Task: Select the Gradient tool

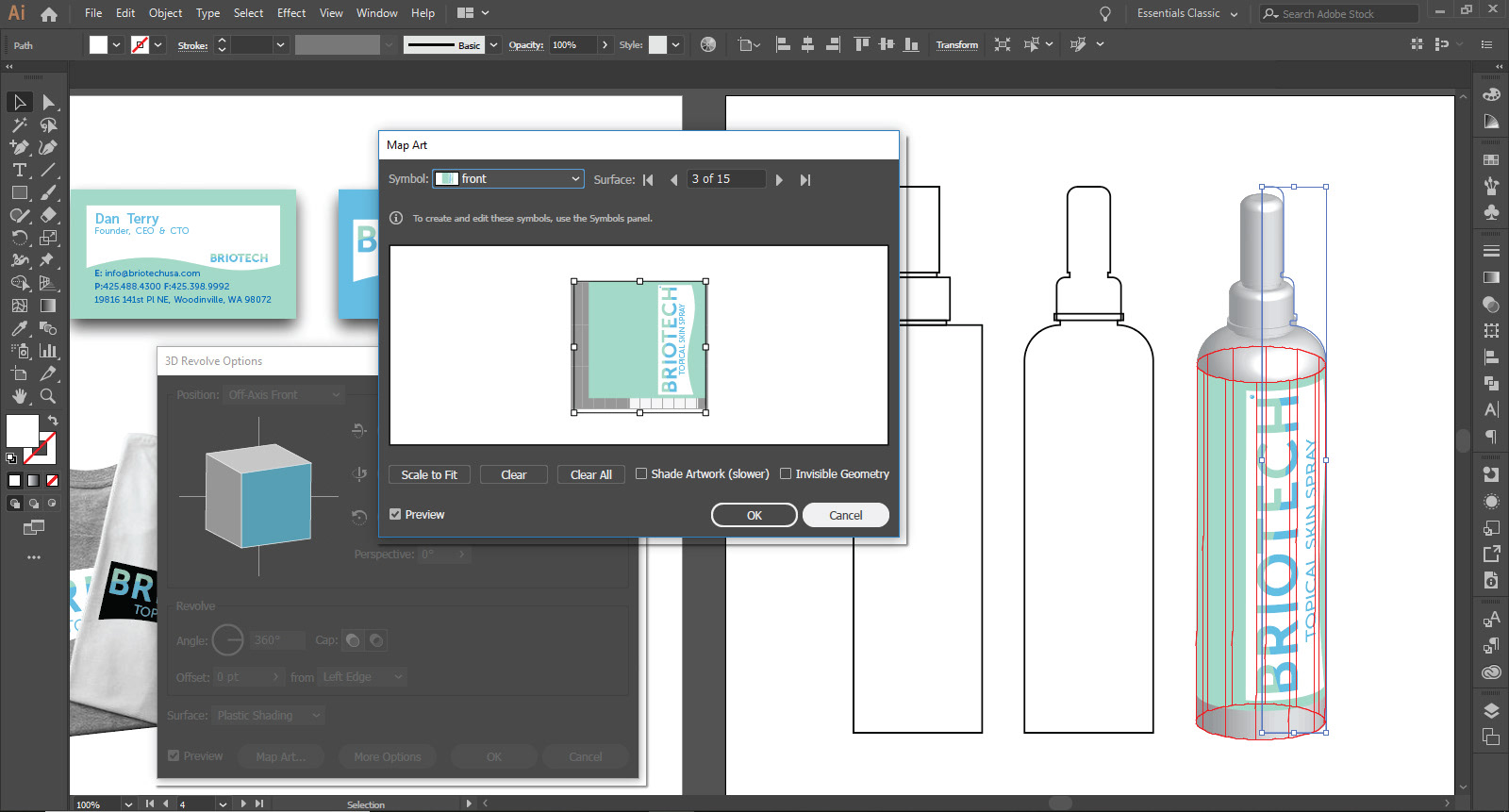Action: click(x=48, y=306)
